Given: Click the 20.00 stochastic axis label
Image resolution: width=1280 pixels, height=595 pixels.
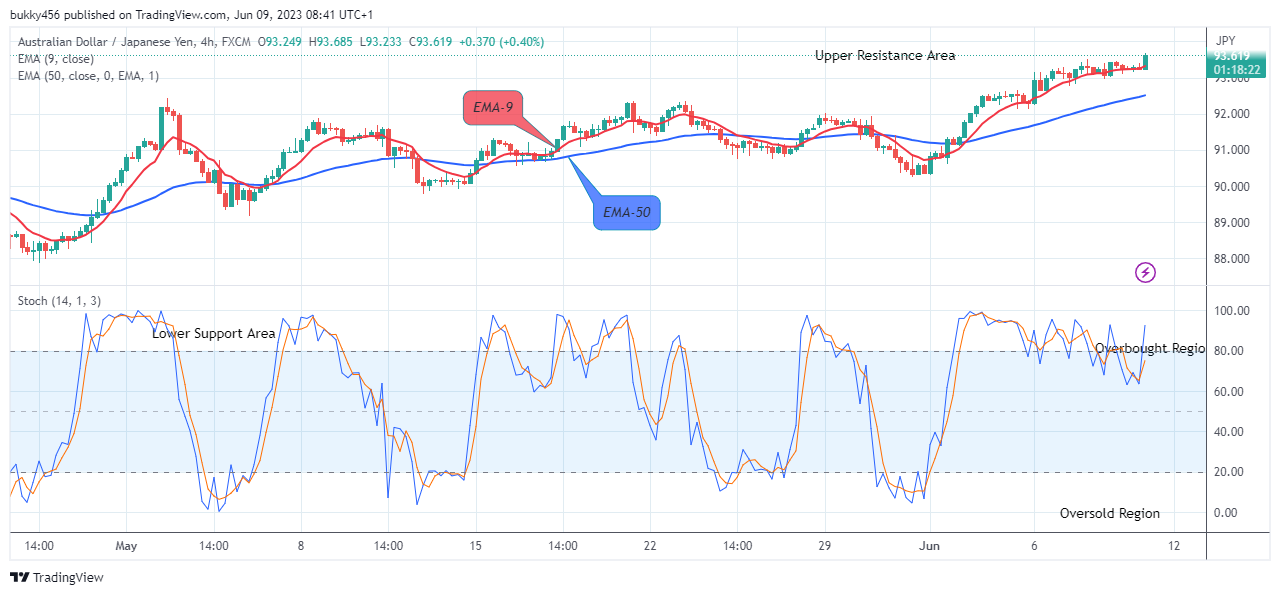Looking at the screenshot, I should point(1231,472).
